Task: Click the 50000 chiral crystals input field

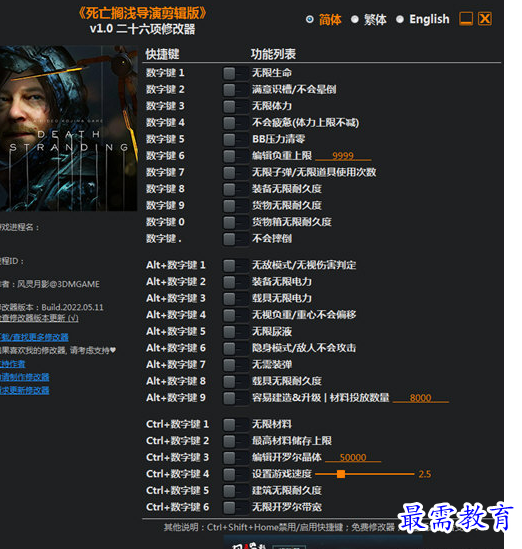Action: (x=353, y=458)
